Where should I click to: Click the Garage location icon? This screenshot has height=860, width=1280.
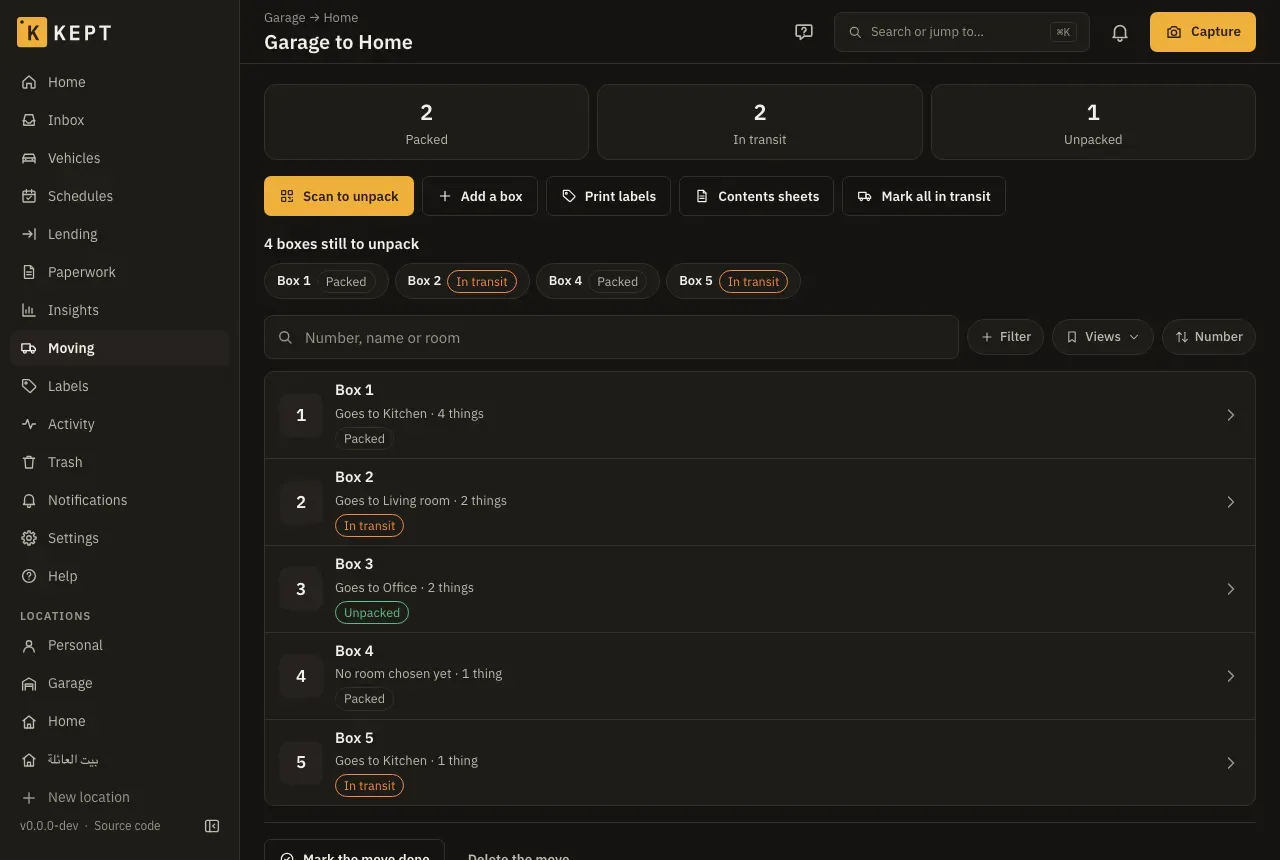(x=29, y=683)
